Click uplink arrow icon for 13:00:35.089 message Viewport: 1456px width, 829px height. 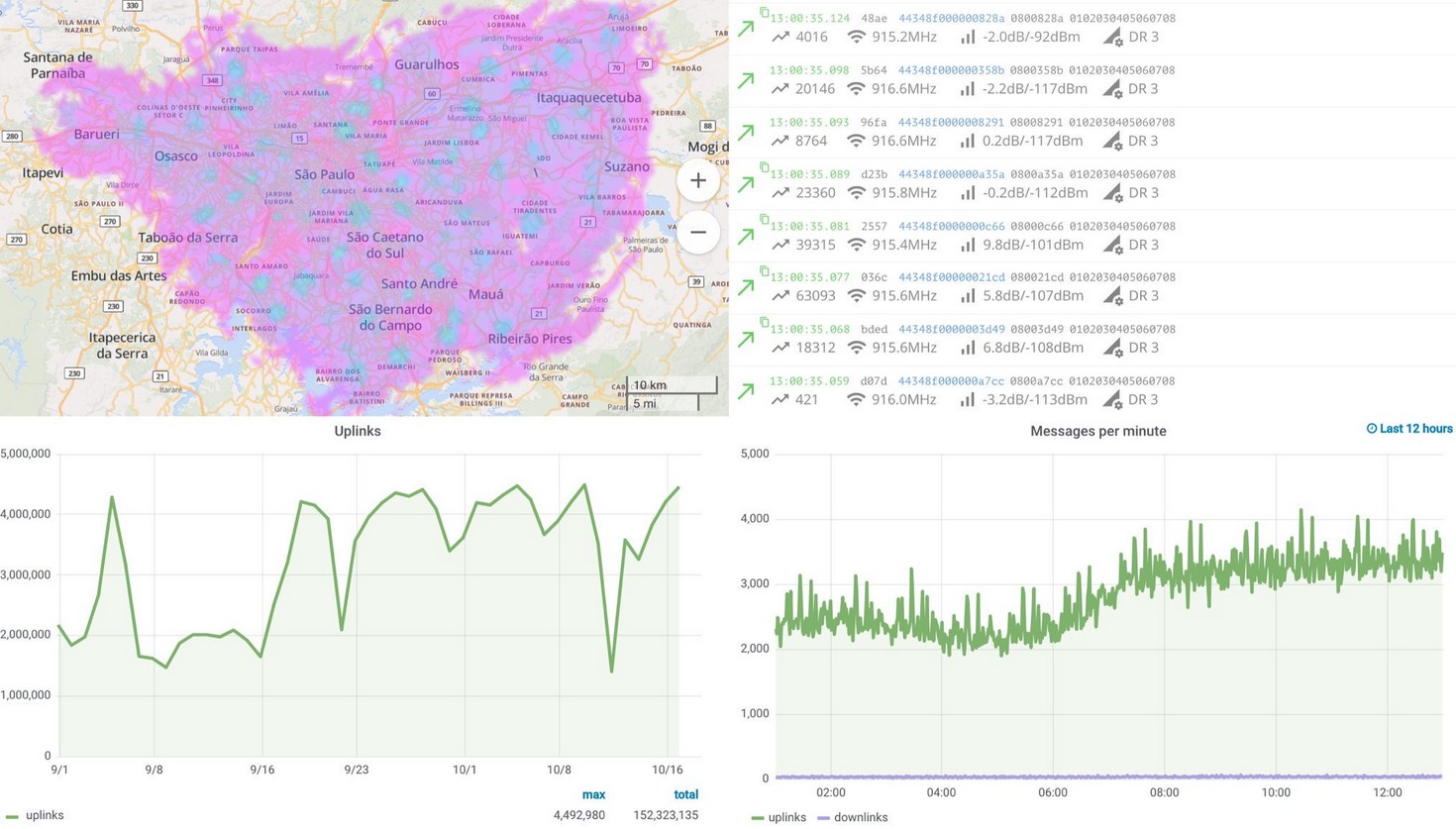click(x=746, y=184)
